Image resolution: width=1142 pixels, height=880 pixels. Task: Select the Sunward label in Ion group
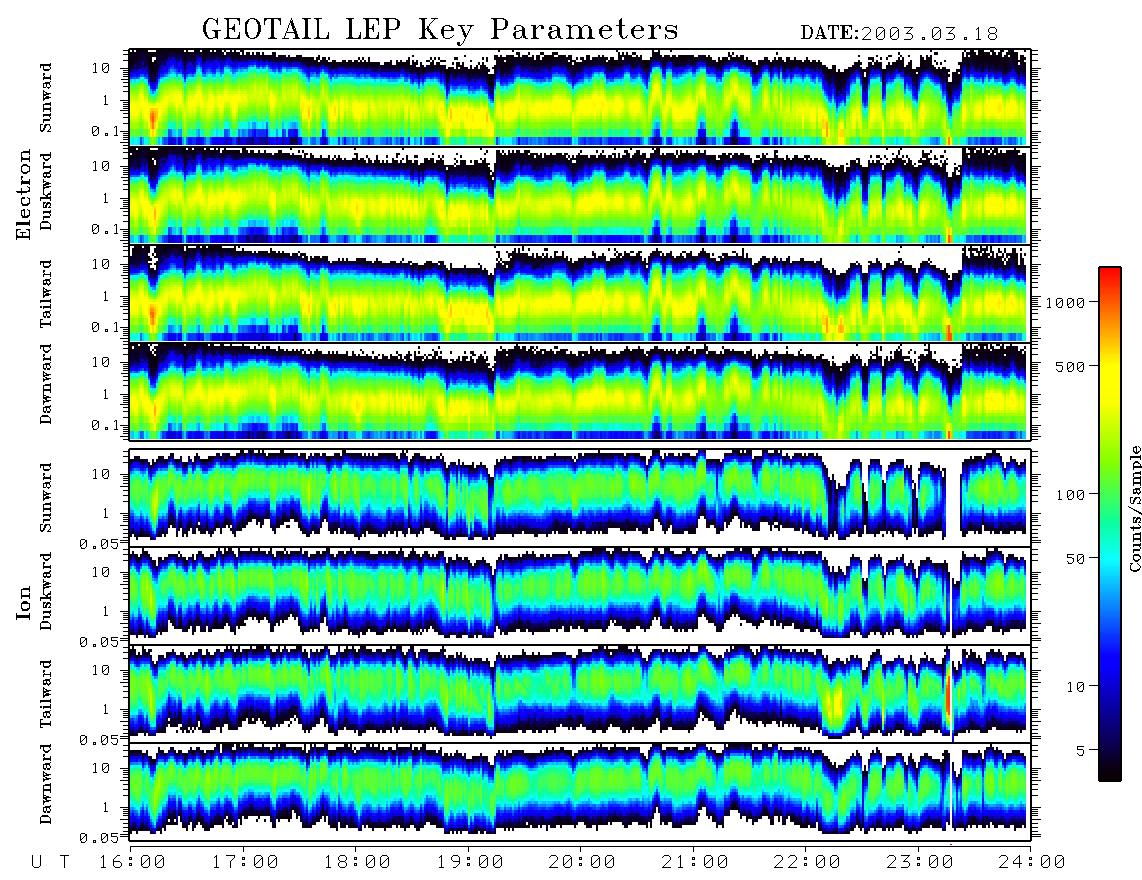[46, 497]
